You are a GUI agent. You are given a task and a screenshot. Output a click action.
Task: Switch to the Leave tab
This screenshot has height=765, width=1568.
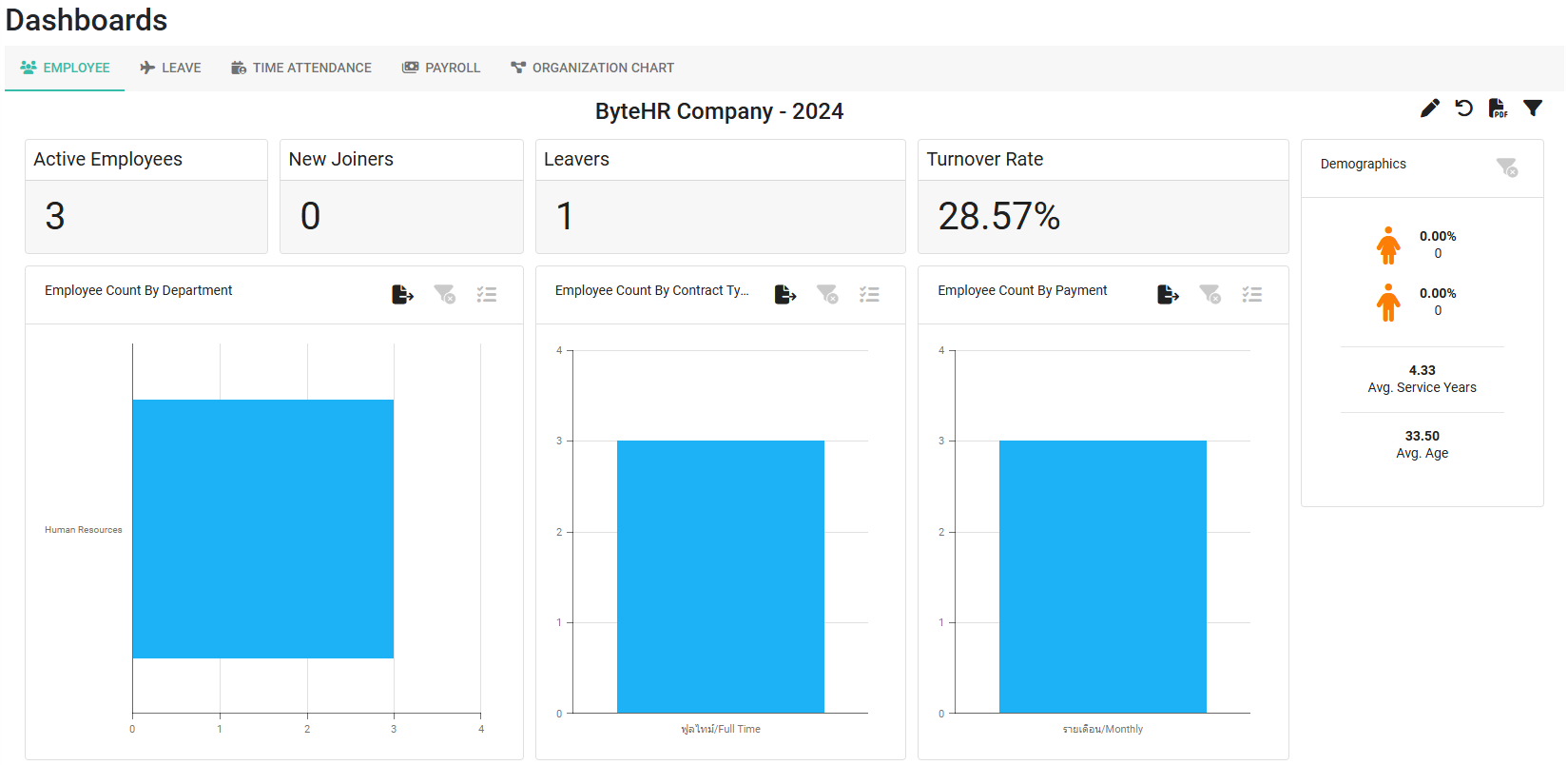click(170, 68)
